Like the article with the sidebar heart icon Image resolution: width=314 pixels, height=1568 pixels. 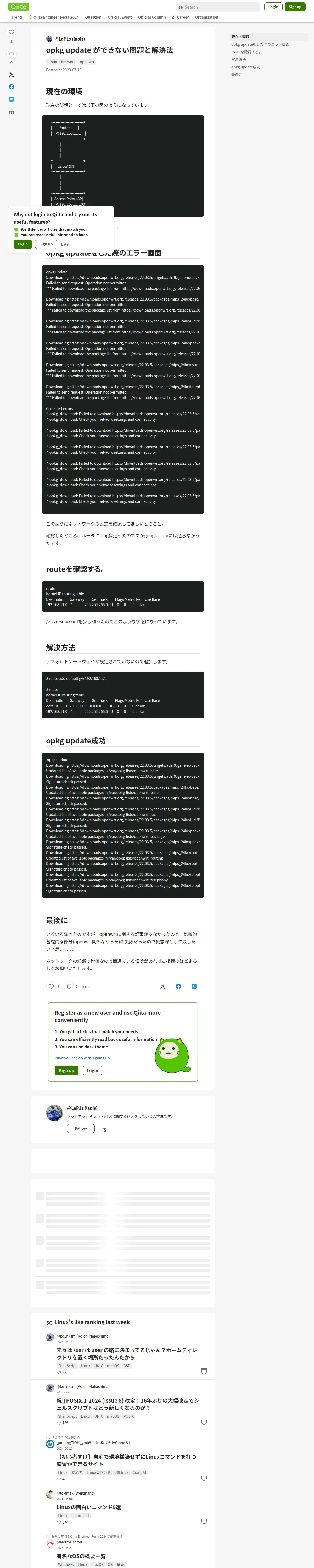(x=11, y=32)
